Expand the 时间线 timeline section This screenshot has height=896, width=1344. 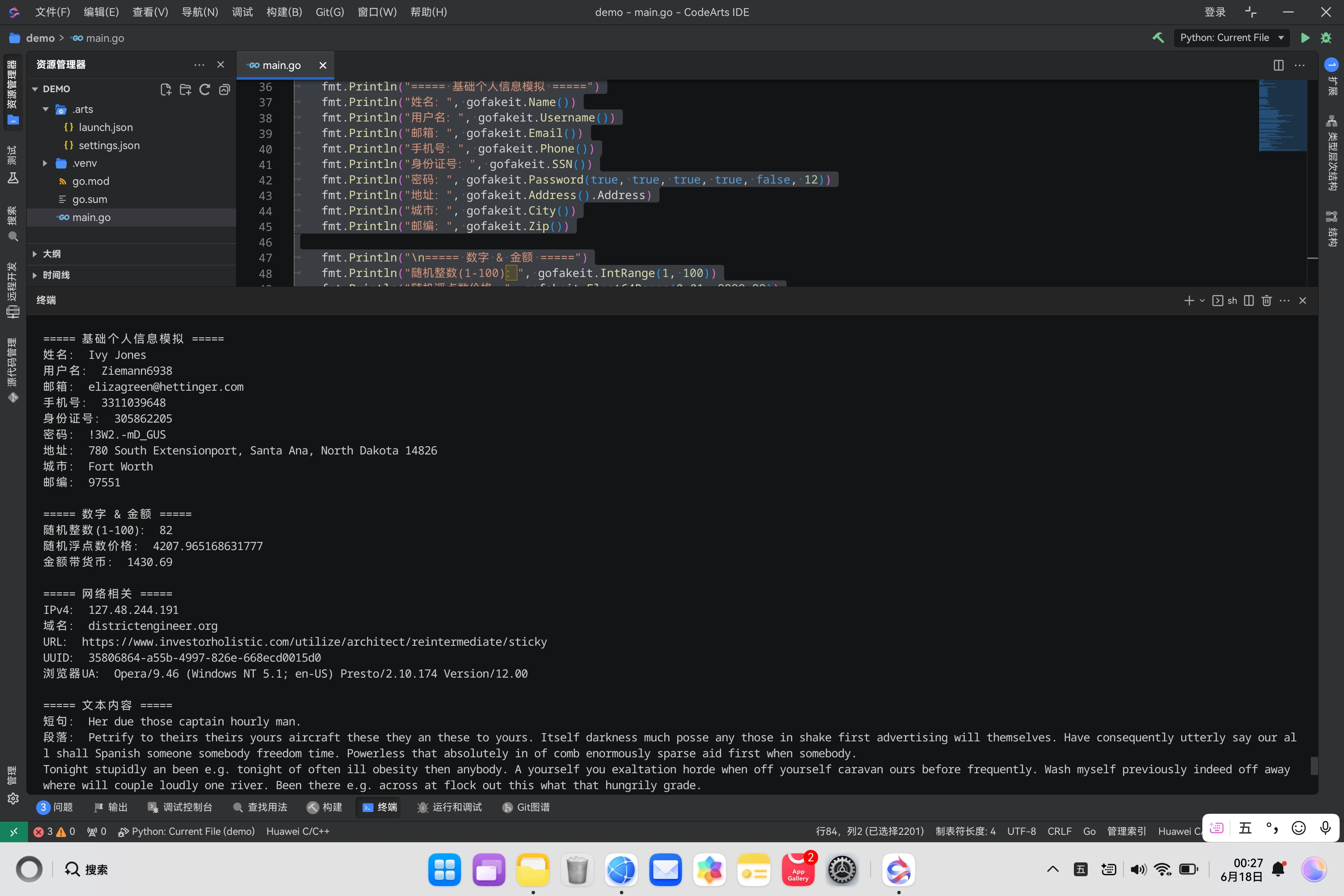point(35,275)
